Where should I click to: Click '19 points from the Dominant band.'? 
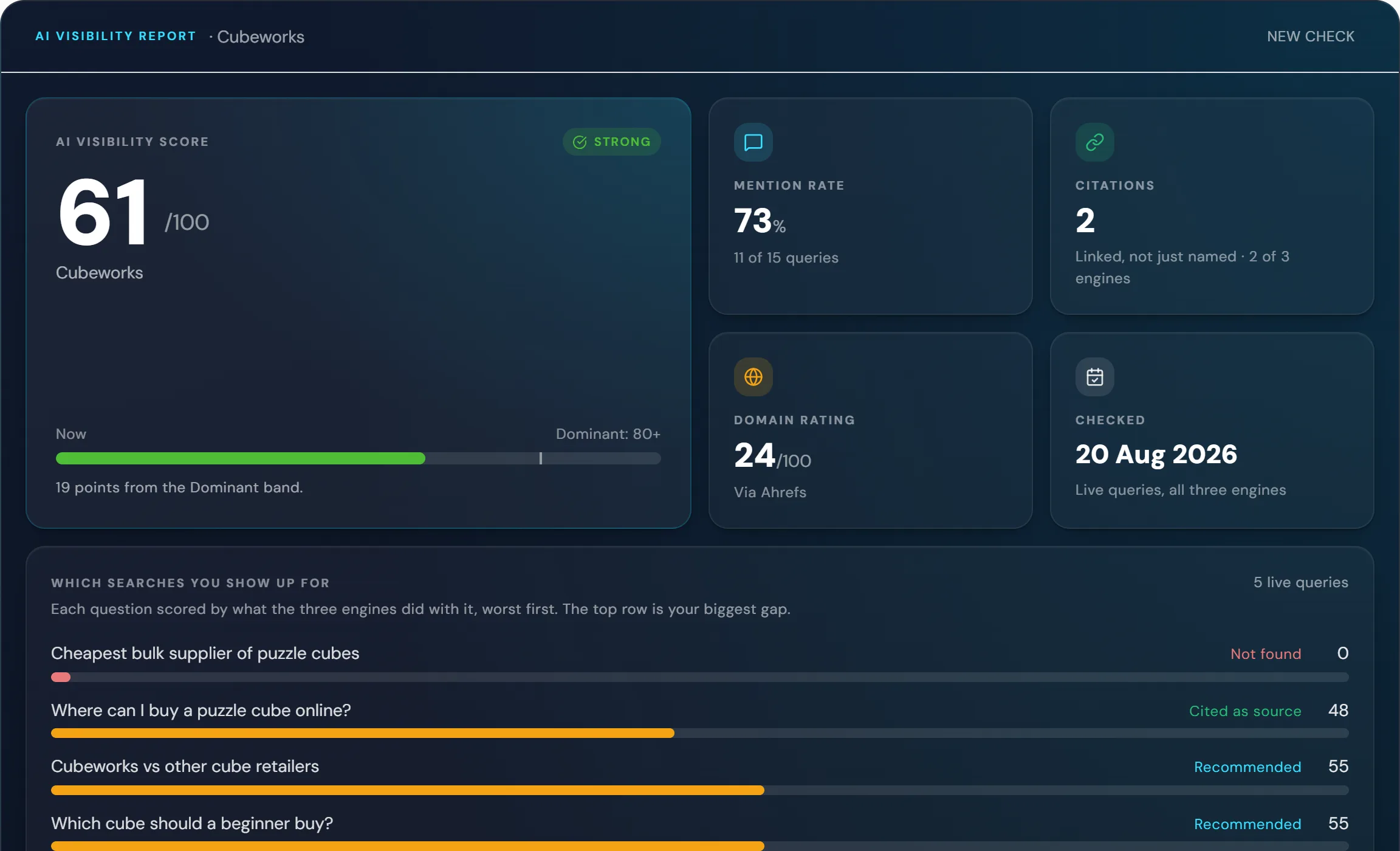point(179,488)
